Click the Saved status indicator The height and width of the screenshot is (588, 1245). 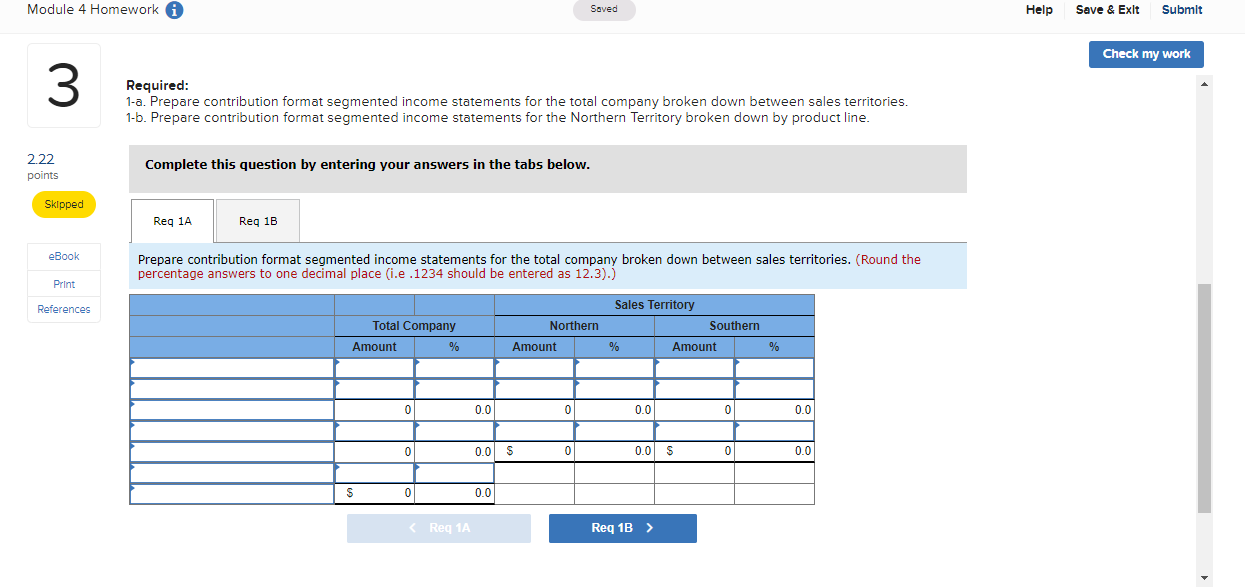[x=604, y=9]
